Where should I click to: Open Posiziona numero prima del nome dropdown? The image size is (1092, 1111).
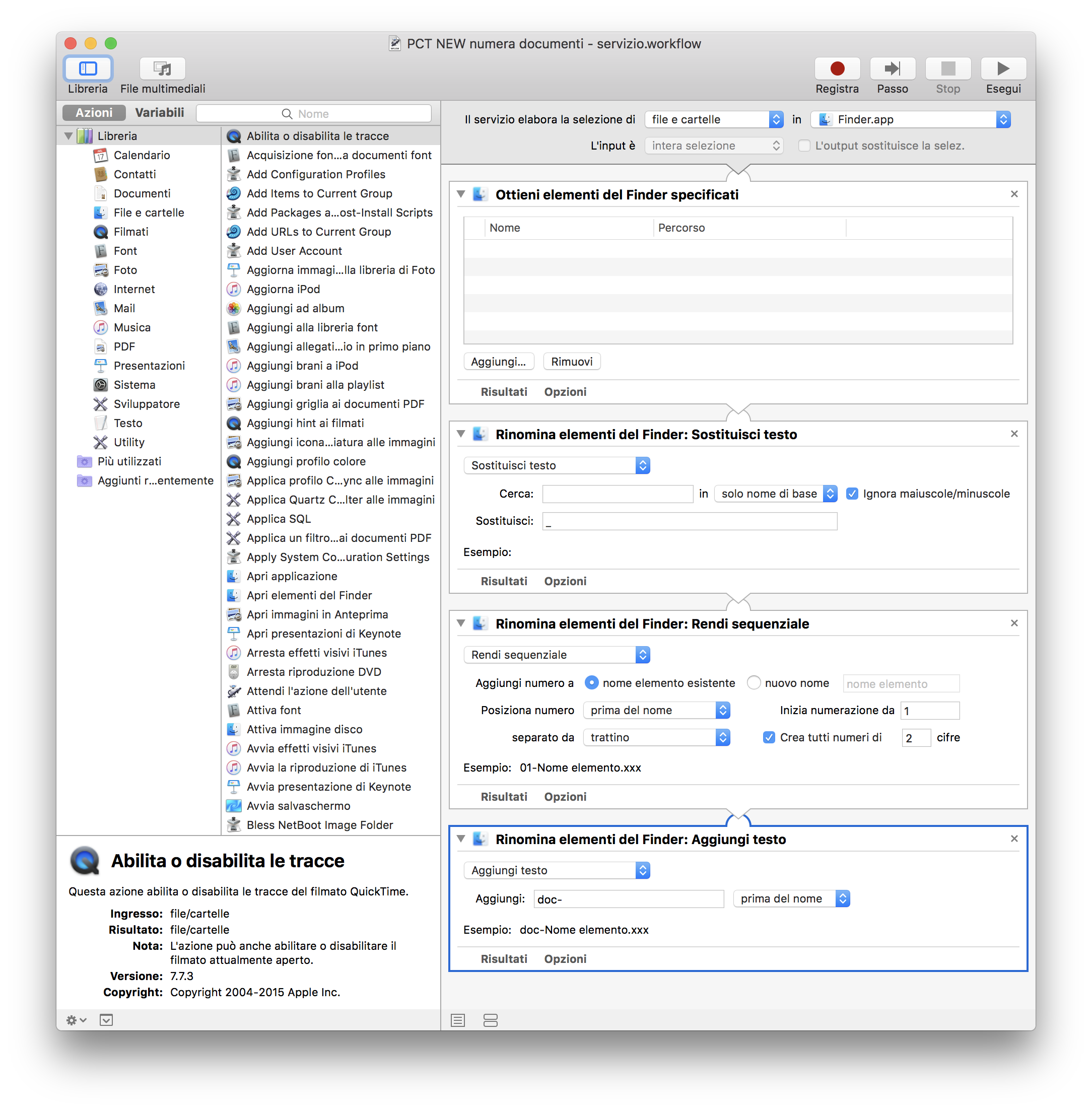656,711
